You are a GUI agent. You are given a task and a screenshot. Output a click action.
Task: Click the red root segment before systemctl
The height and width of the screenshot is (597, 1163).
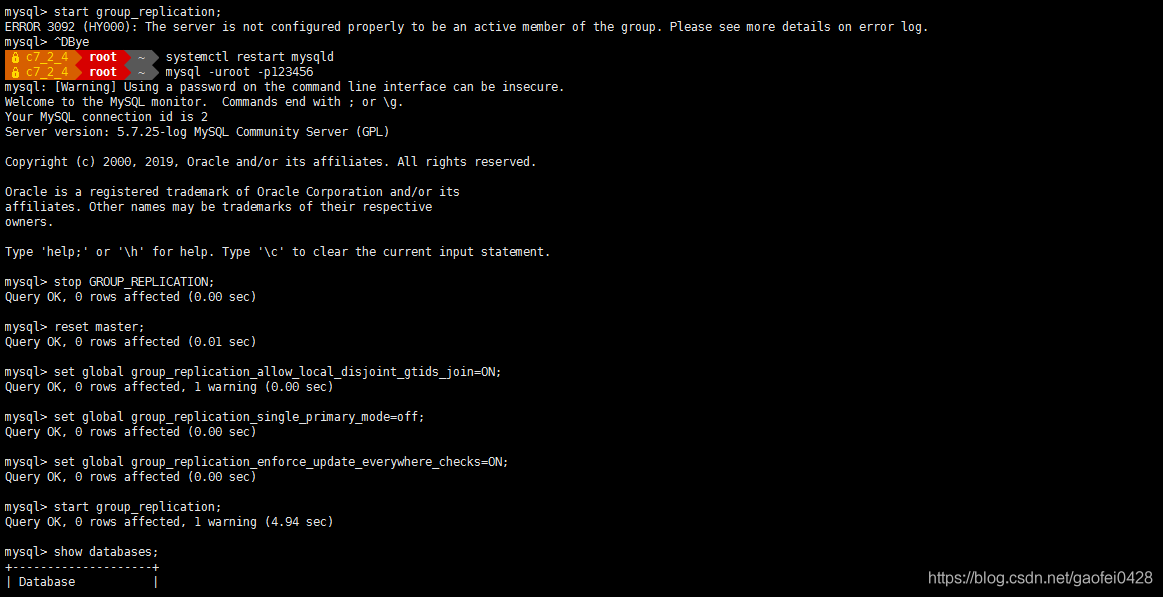(103, 57)
